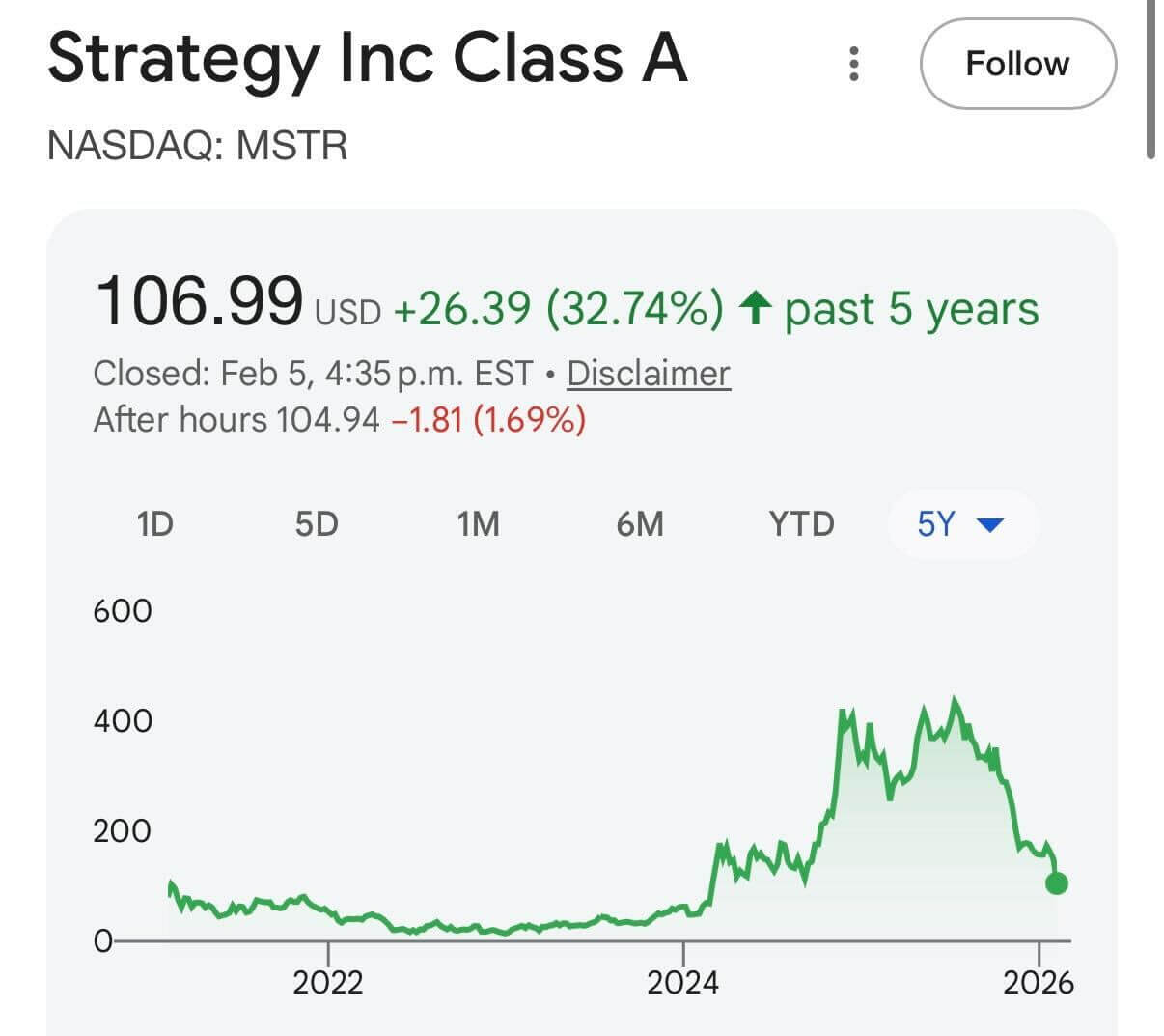This screenshot has height=1036, width=1164.
Task: Click the NASDAQ: MSTR ticker text
Action: click(197, 146)
